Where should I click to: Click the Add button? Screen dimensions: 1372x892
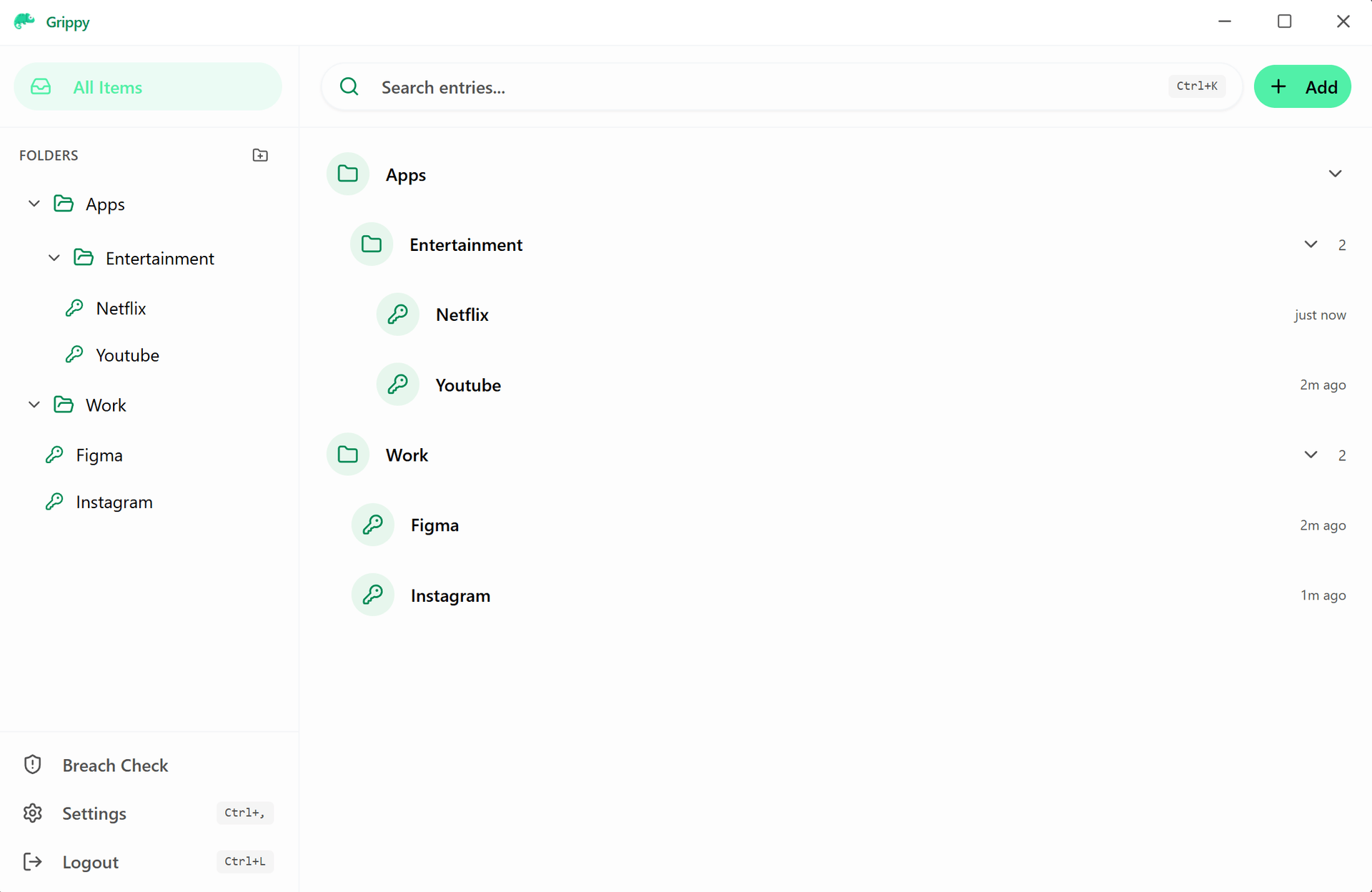click(1302, 86)
